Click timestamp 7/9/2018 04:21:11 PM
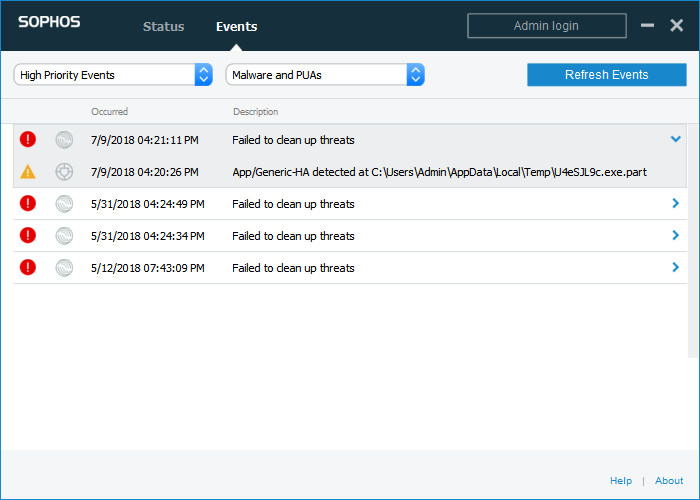 click(145, 140)
